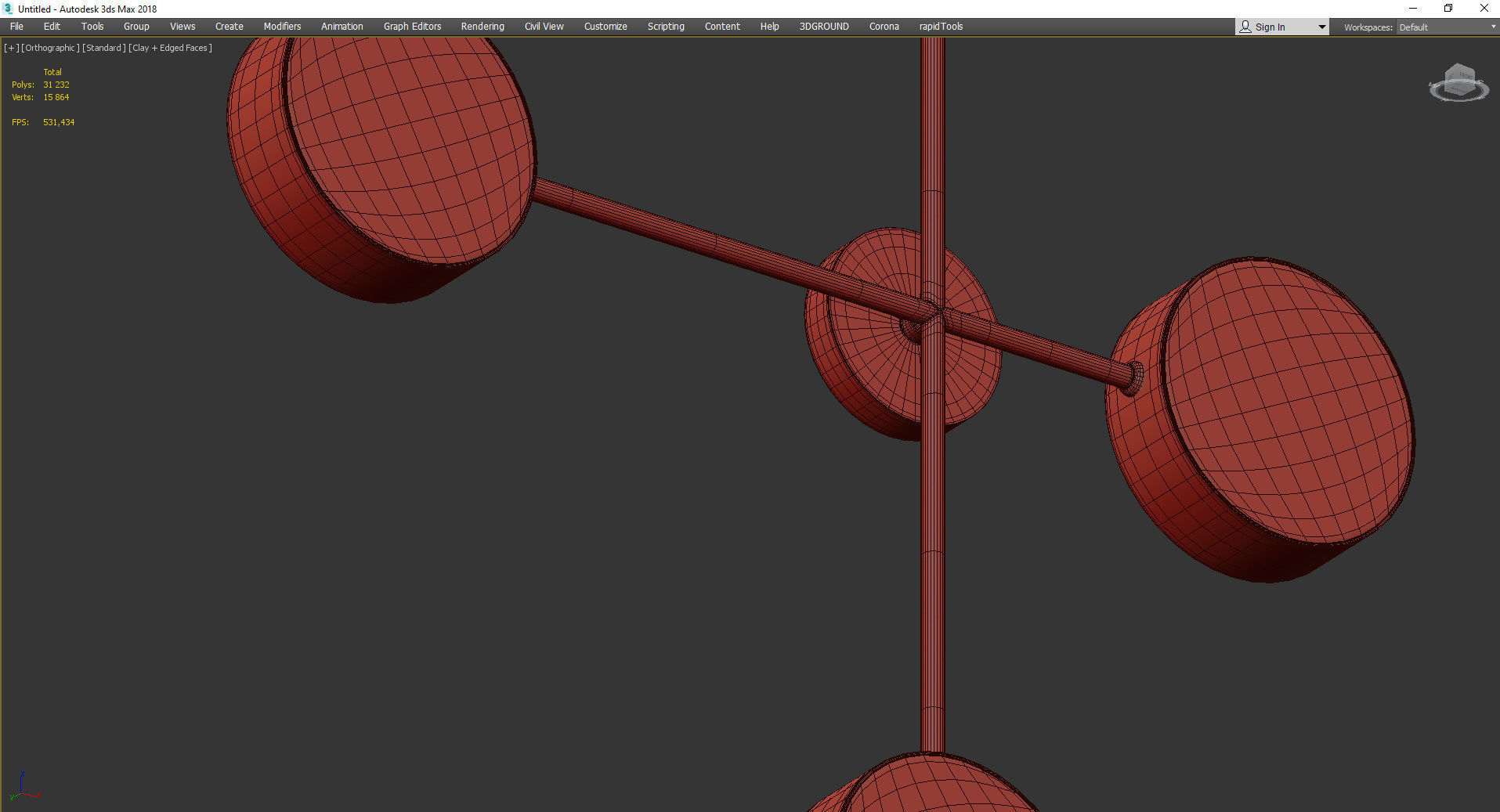The image size is (1500, 812).
Task: Open the Modifiers menu
Action: pyautogui.click(x=282, y=27)
